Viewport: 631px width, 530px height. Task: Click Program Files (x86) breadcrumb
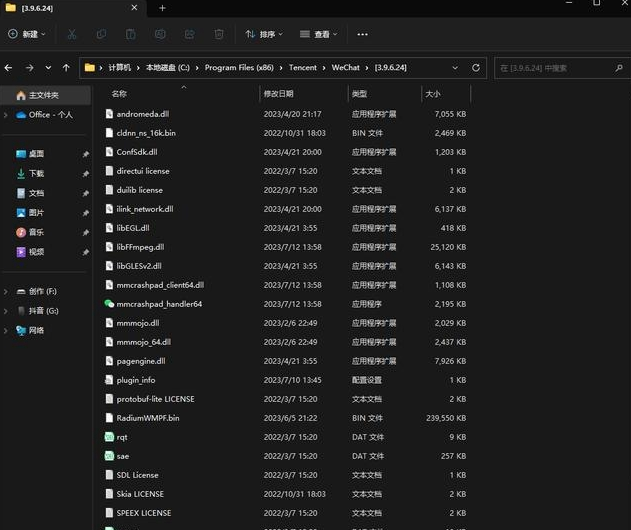pos(239,68)
